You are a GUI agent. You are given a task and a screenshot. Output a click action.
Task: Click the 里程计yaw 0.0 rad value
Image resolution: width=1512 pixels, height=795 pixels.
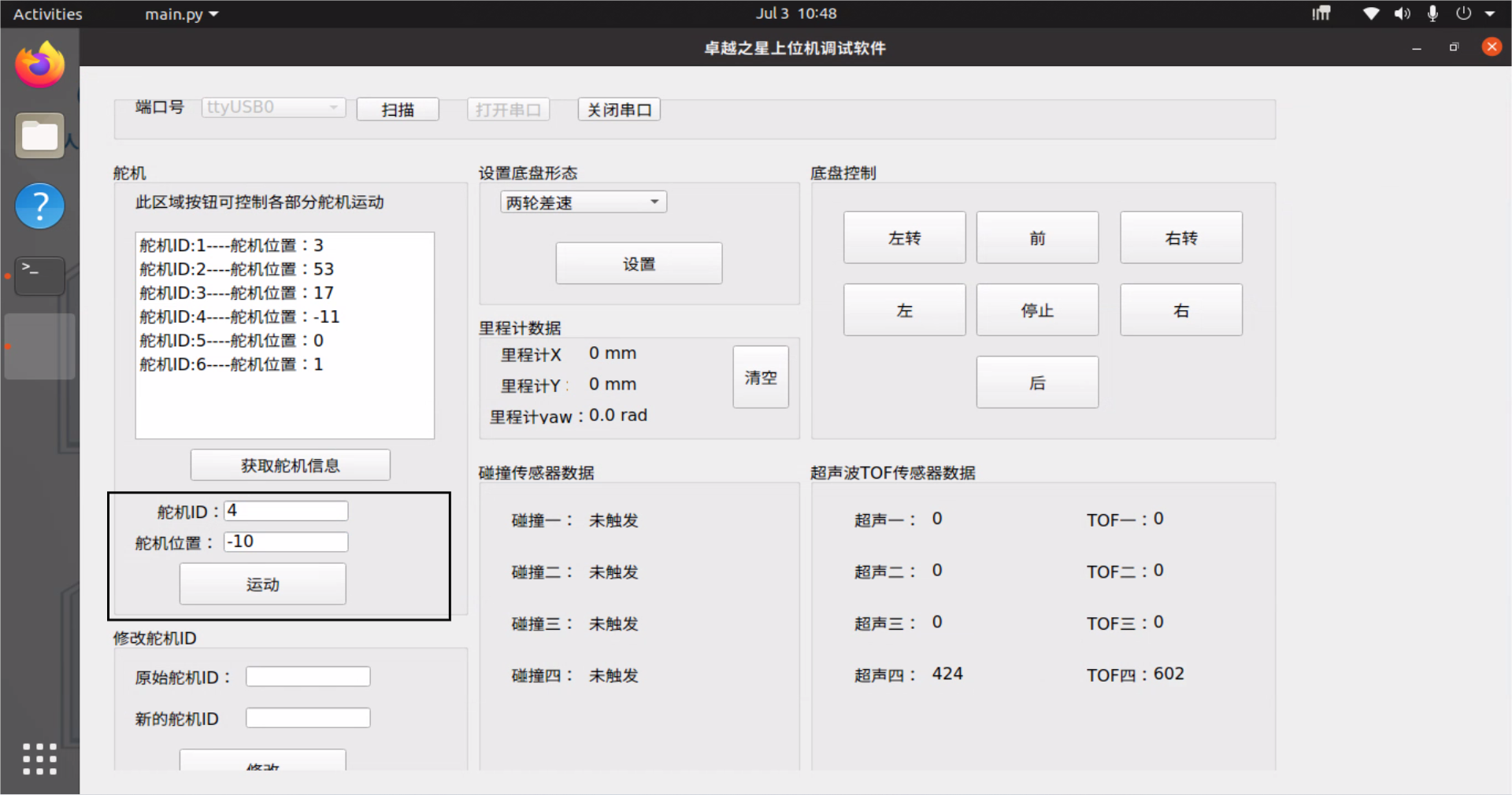618,415
